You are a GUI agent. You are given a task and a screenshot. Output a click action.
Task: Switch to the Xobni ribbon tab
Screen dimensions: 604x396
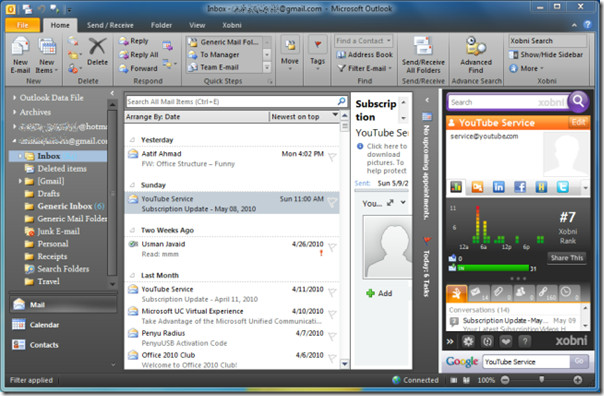[x=232, y=25]
